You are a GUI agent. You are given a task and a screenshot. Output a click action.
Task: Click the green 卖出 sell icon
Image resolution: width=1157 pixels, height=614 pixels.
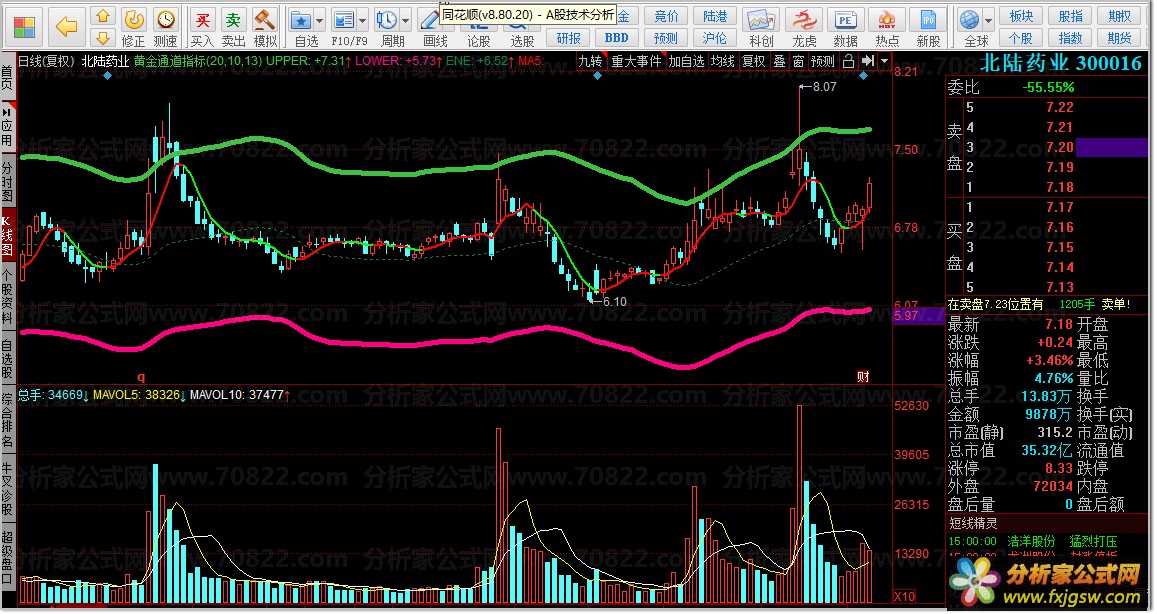233,27
